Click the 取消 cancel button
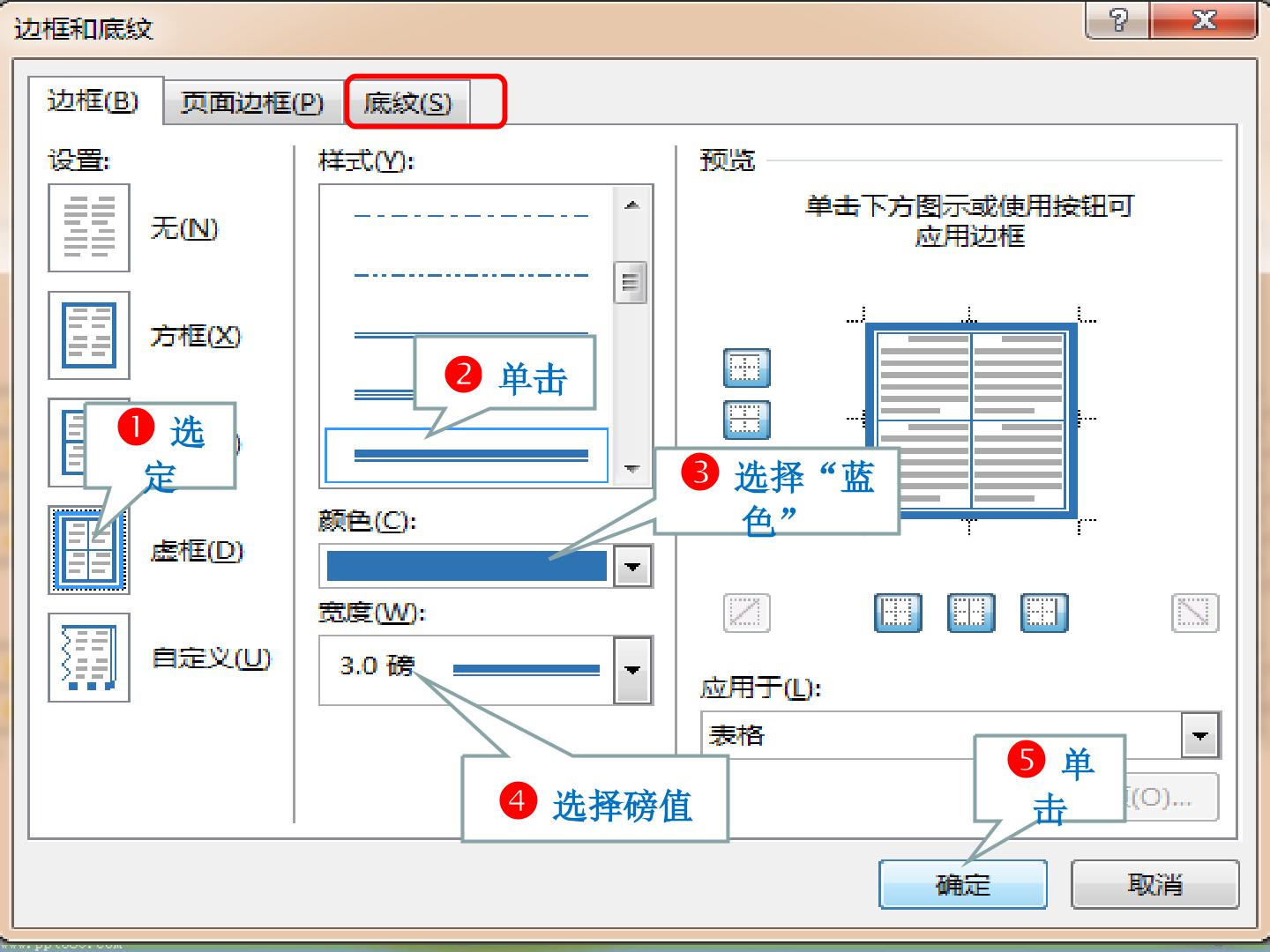The image size is (1270, 952). pyautogui.click(x=1155, y=884)
